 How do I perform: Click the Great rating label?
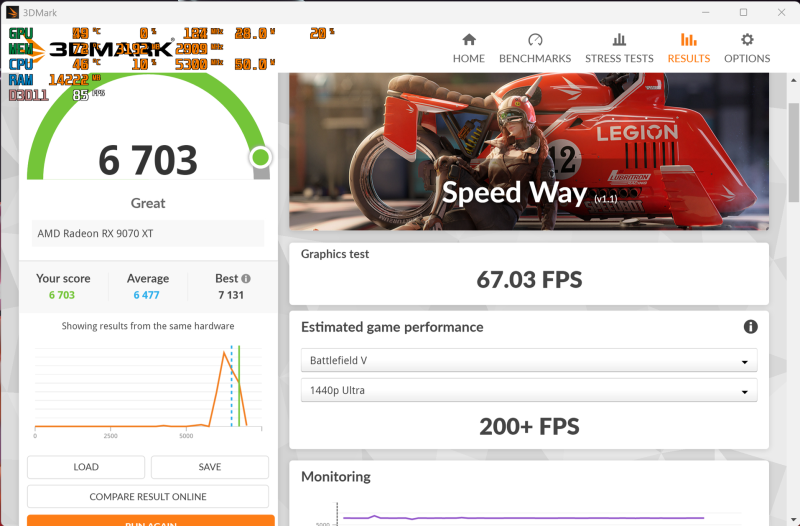point(148,203)
